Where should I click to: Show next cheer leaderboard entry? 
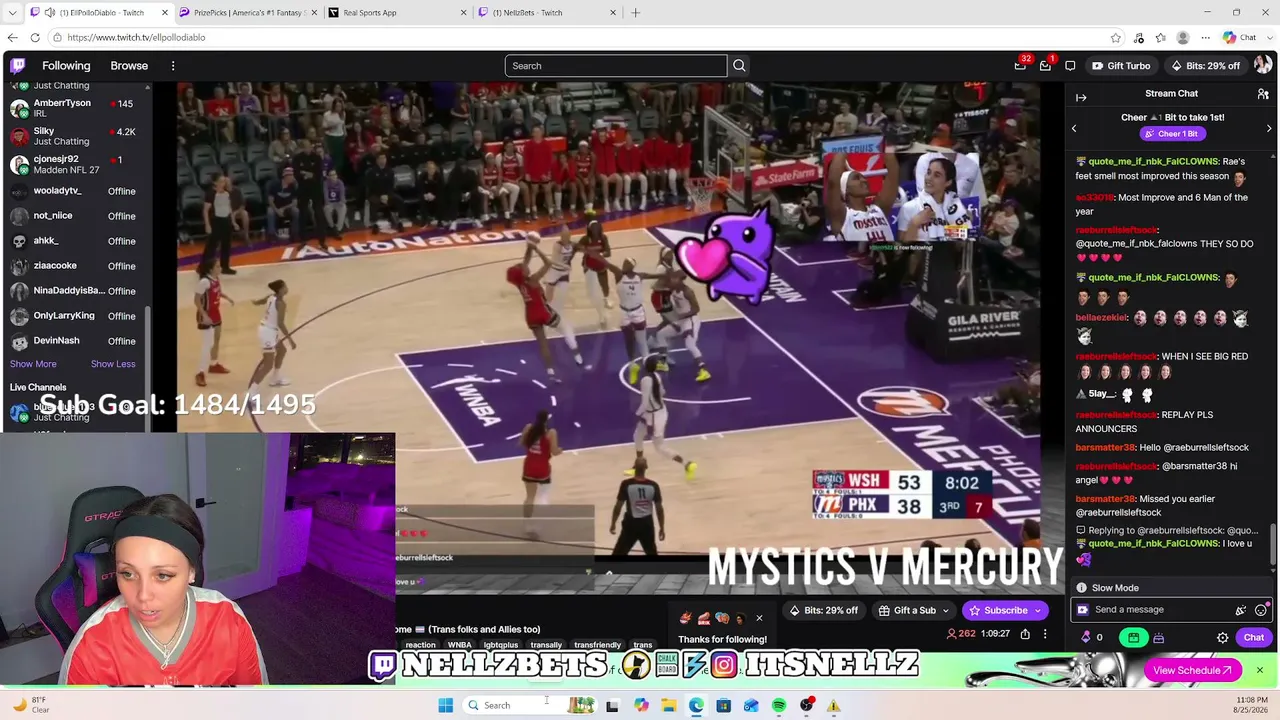[1269, 129]
